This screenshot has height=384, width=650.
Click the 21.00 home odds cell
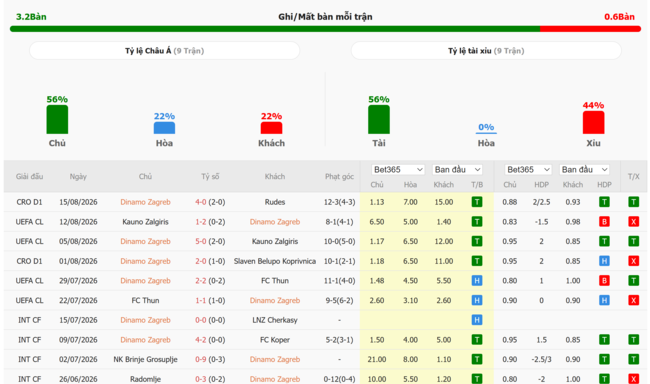tap(376, 359)
